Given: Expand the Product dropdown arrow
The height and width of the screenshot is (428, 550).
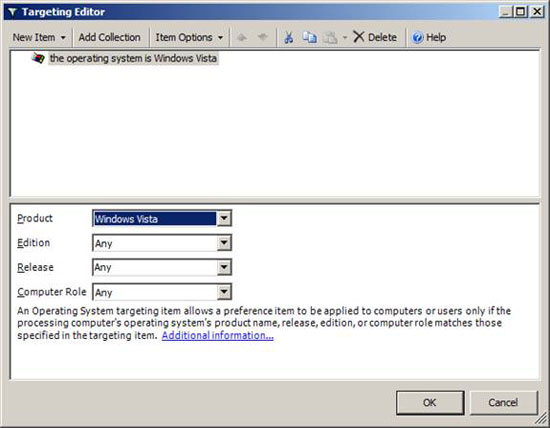Looking at the screenshot, I should (x=224, y=219).
